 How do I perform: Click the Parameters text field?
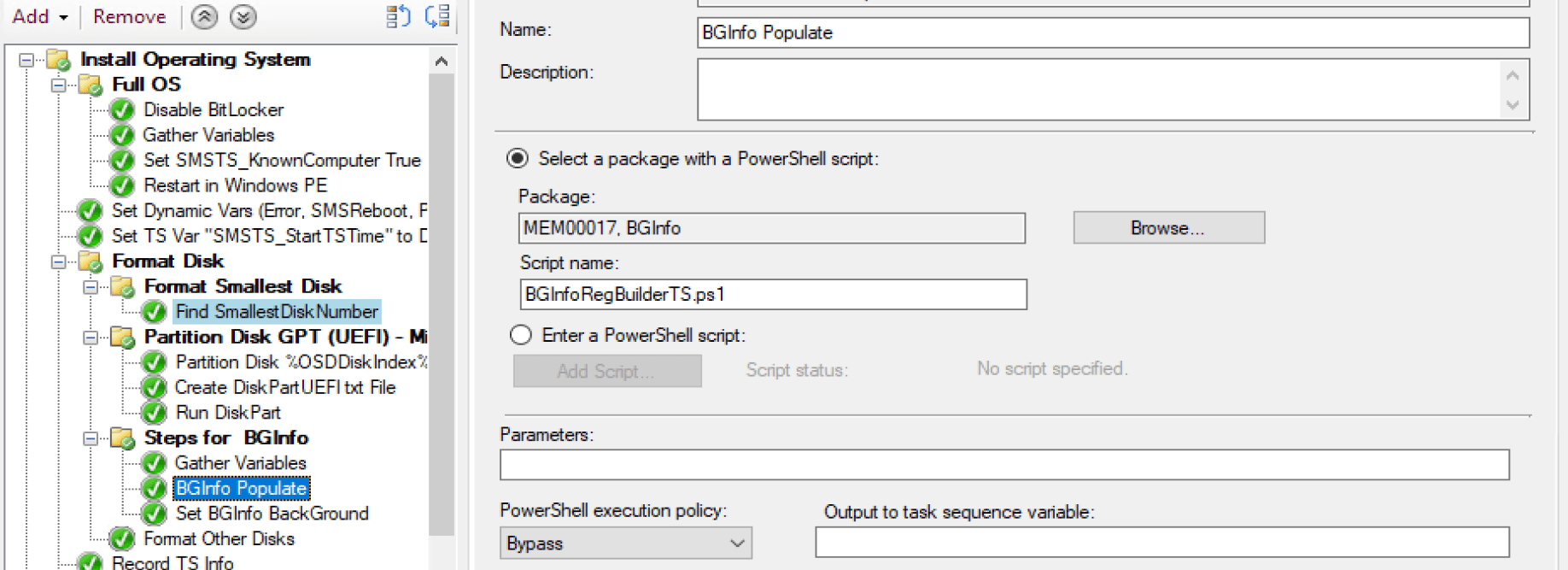pos(1003,465)
